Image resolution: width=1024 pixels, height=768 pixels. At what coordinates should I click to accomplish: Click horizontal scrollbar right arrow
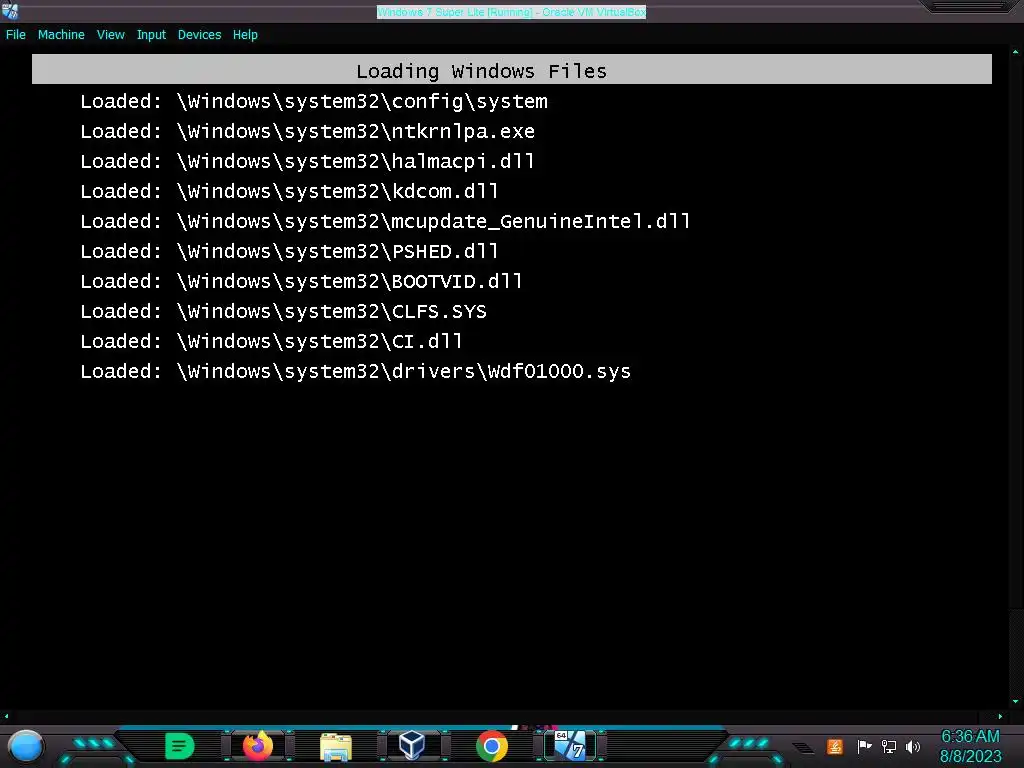(1000, 716)
